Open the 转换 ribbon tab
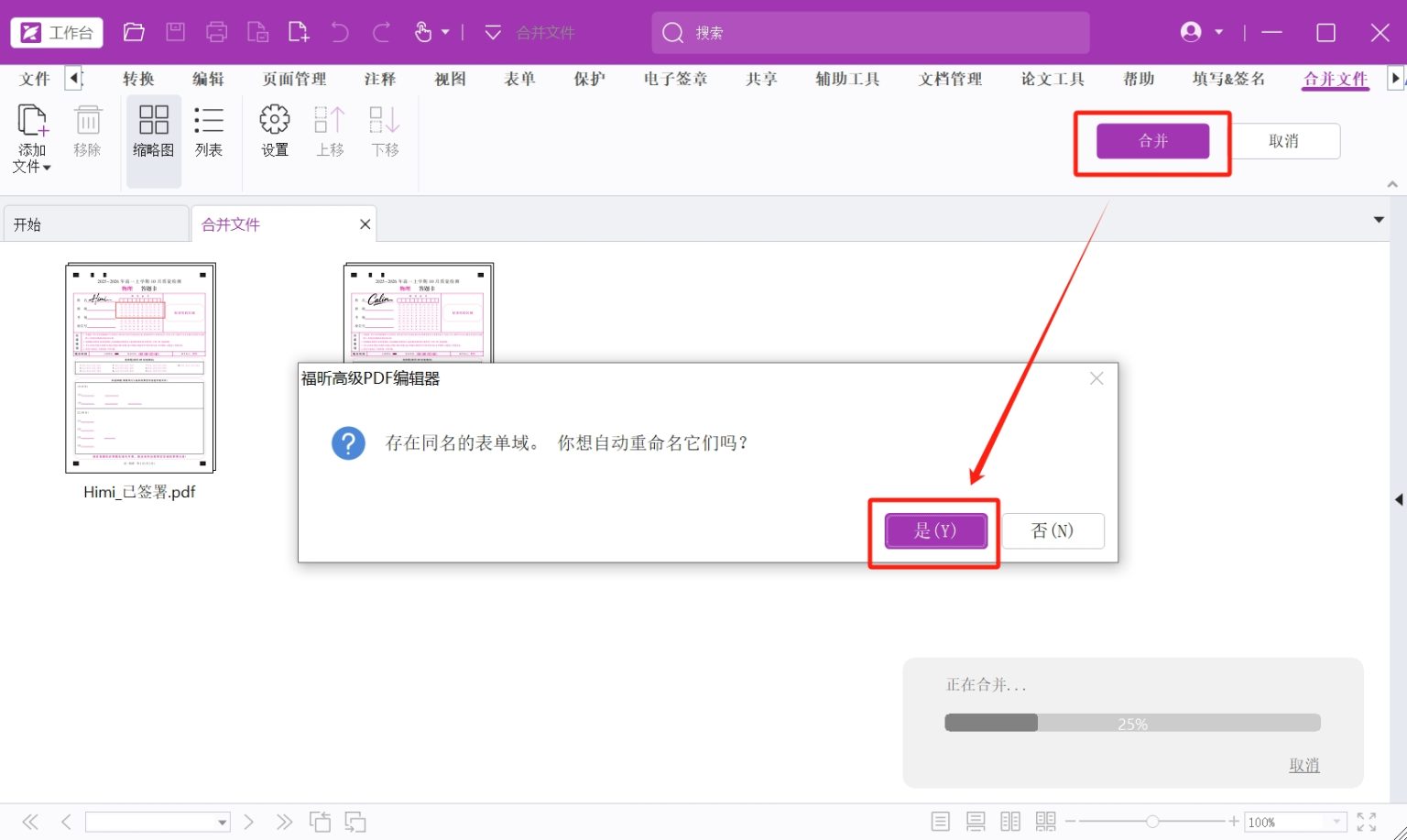Image resolution: width=1407 pixels, height=840 pixels. (x=138, y=79)
